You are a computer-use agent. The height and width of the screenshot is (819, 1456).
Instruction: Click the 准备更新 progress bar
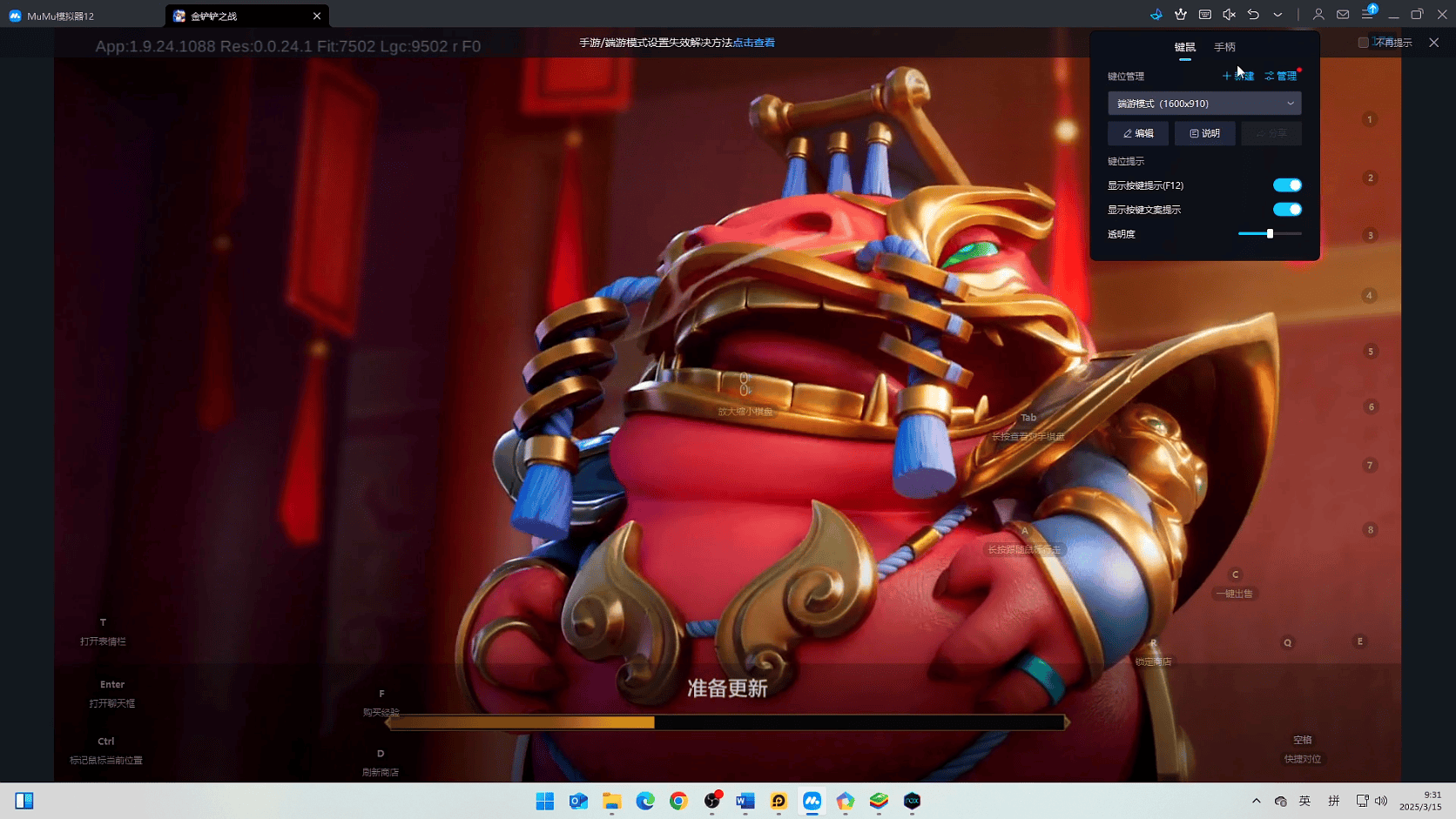pyautogui.click(x=726, y=722)
